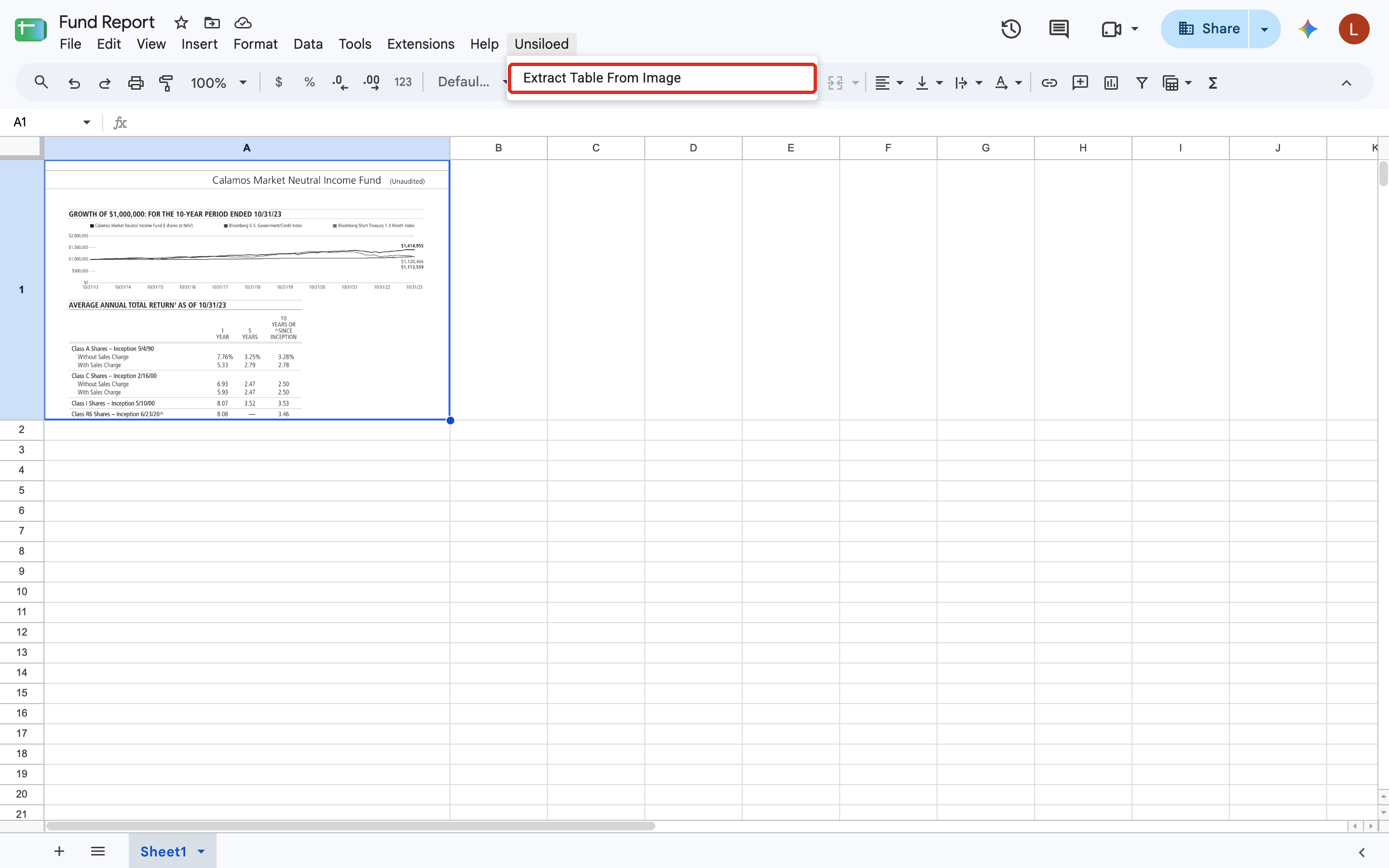The width and height of the screenshot is (1389, 868).
Task: Open the Insert menu
Action: (199, 44)
